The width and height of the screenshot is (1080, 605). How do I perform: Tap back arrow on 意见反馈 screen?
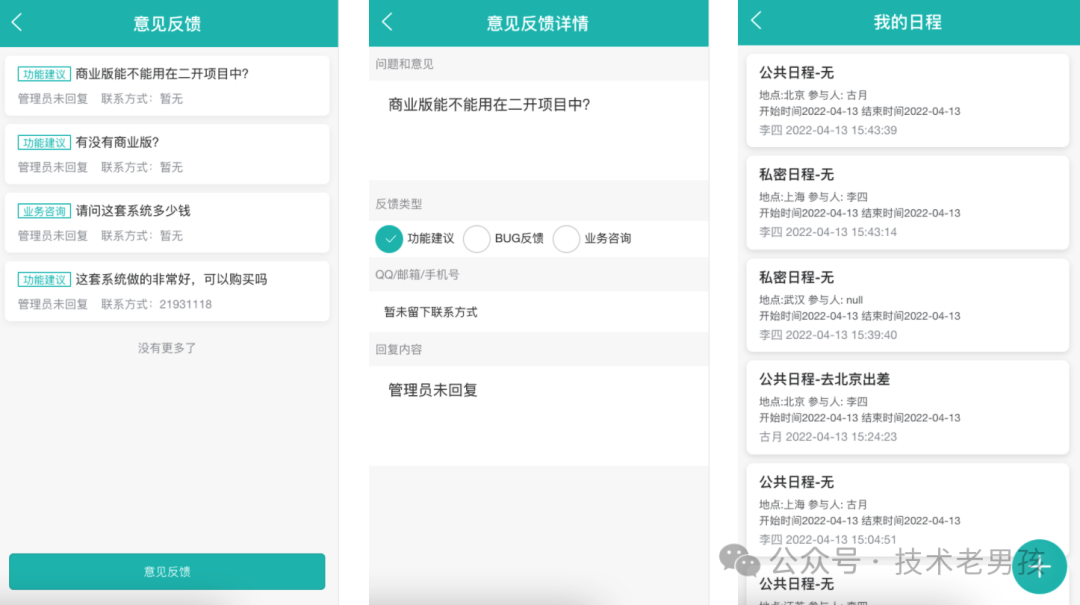click(x=17, y=23)
